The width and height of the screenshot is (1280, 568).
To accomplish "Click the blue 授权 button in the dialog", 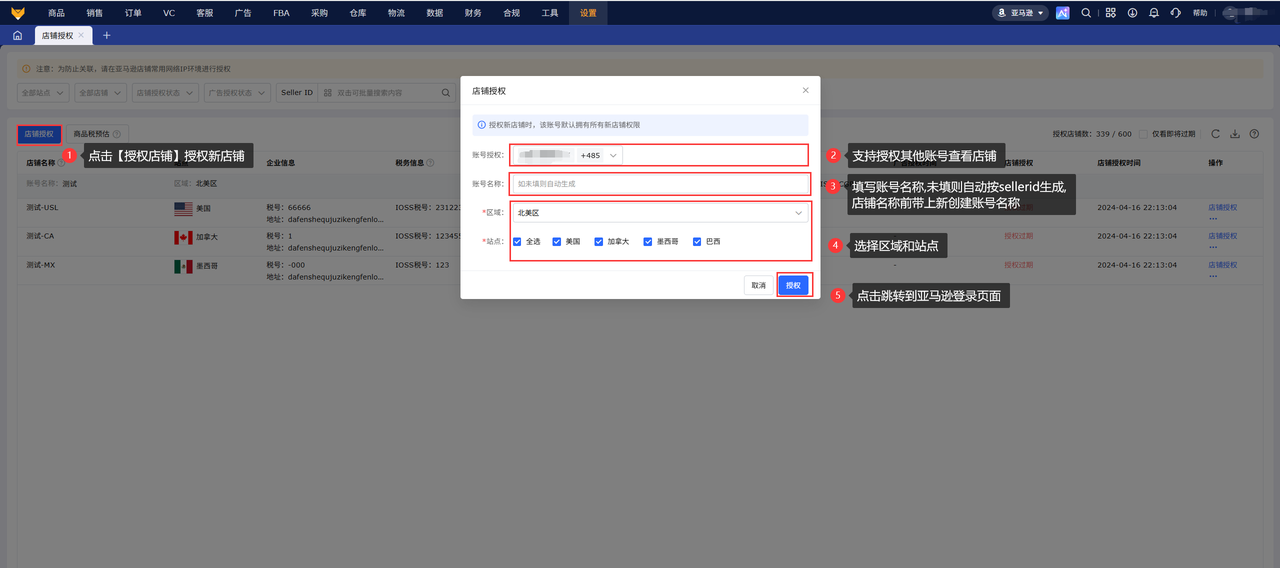I will (x=793, y=285).
